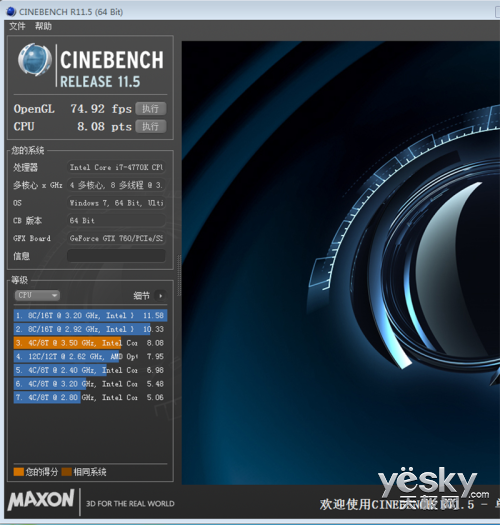Open the CPU ranking dropdown

click(x=37, y=295)
